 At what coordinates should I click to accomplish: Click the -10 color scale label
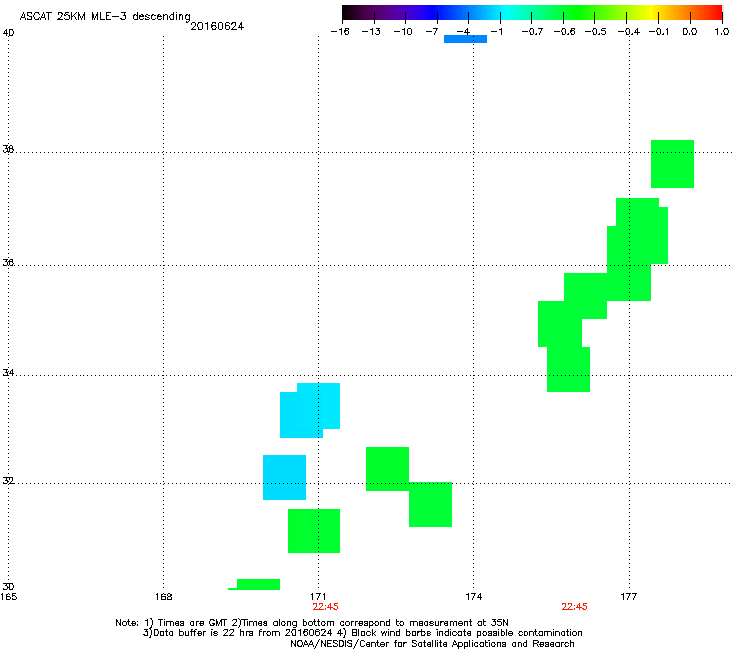click(x=403, y=32)
